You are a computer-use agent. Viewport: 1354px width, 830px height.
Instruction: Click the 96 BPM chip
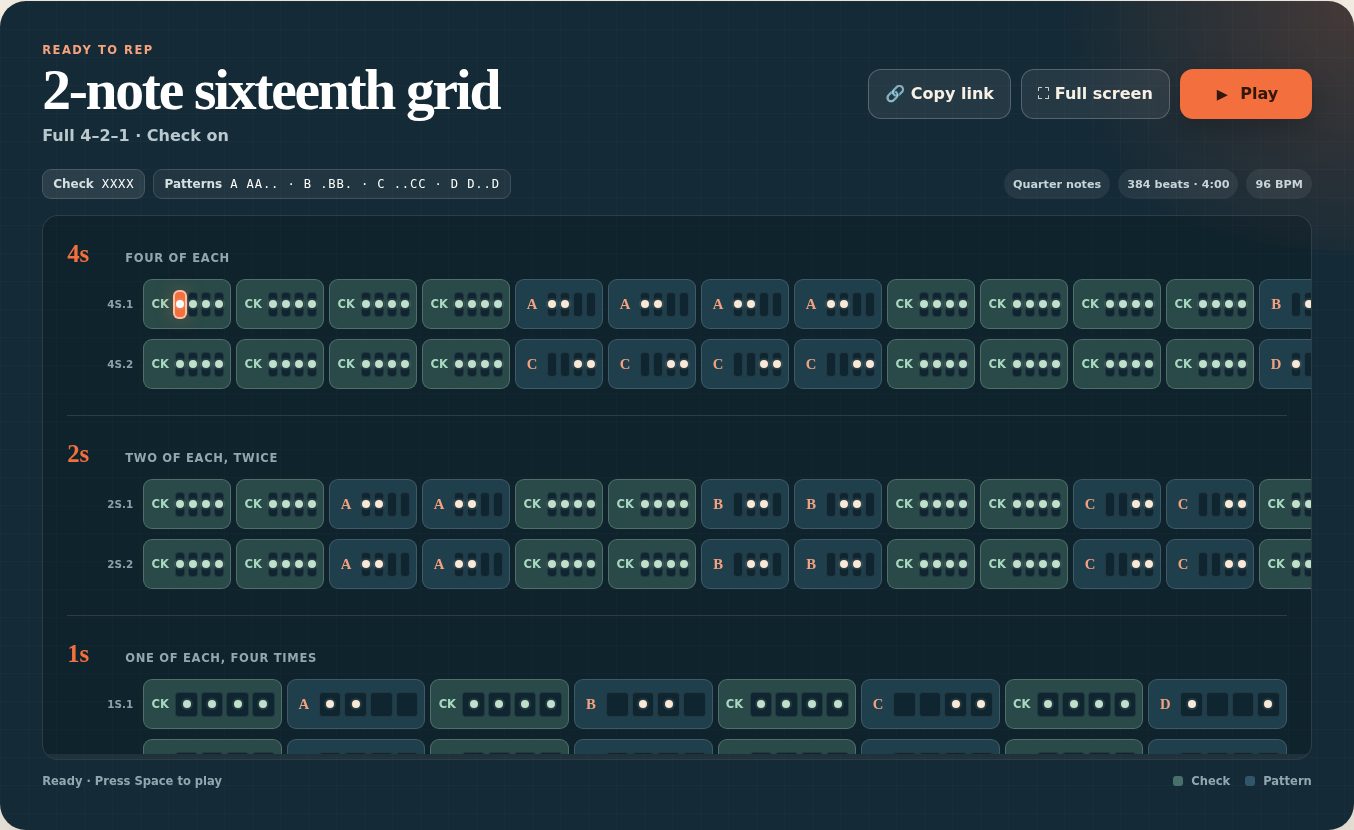pos(1279,184)
